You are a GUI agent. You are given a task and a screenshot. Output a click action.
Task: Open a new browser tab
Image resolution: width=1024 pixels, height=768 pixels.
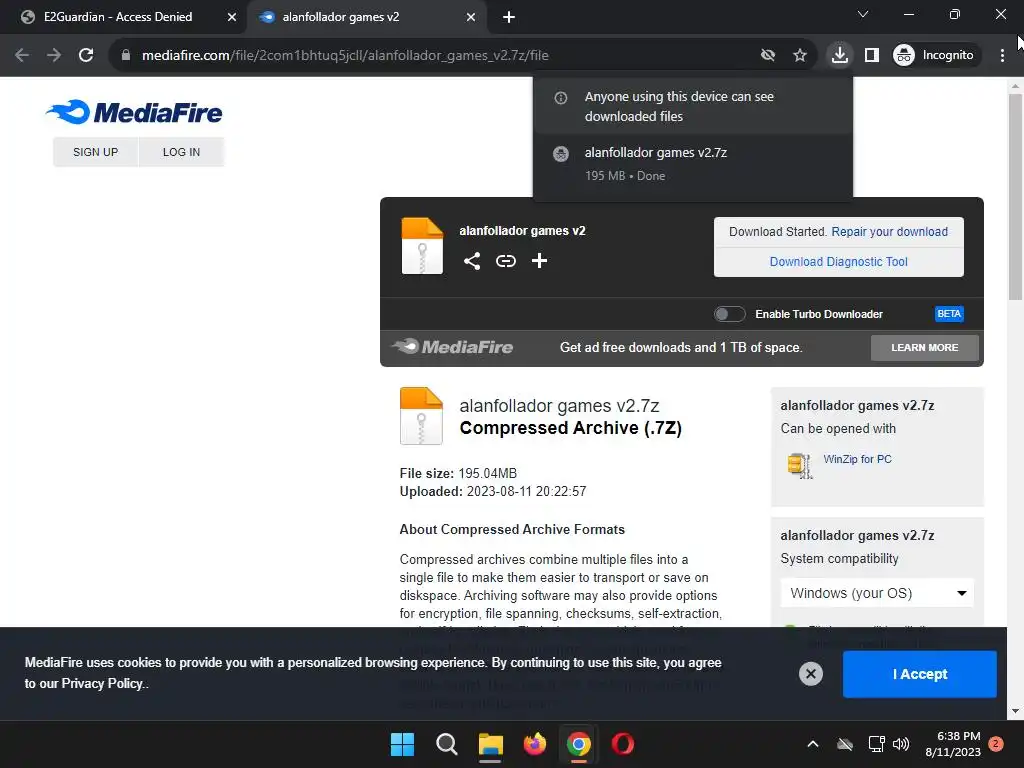[509, 18]
